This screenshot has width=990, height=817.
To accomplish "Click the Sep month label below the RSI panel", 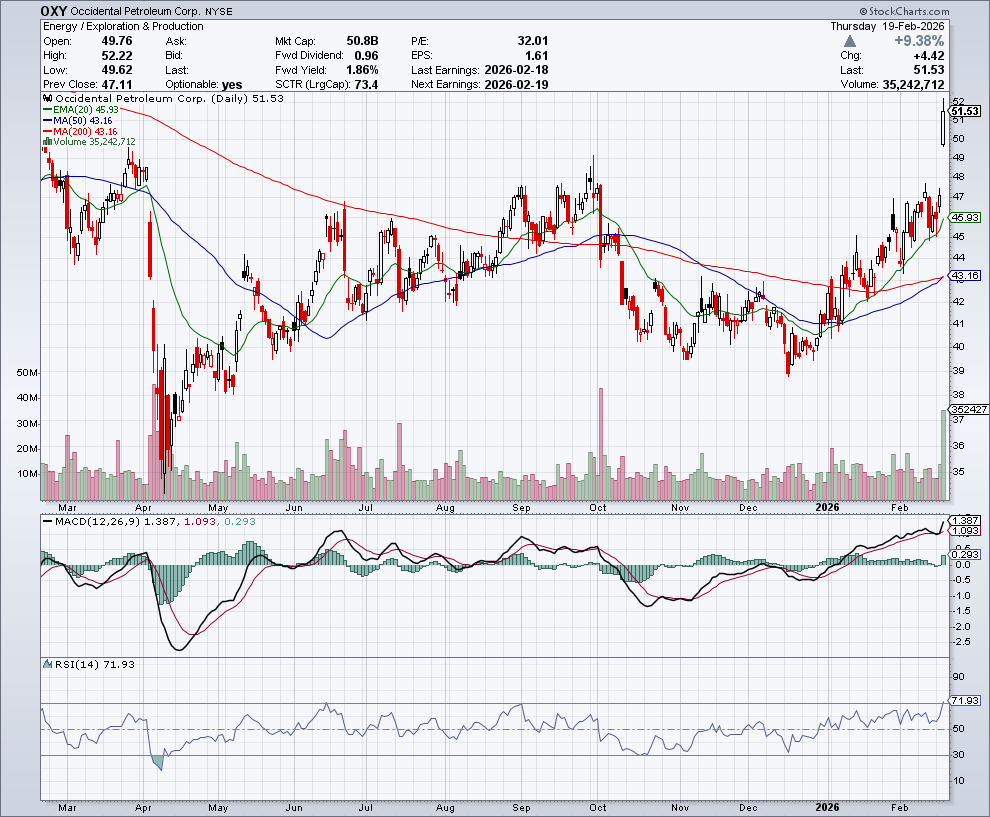I will click(x=521, y=808).
